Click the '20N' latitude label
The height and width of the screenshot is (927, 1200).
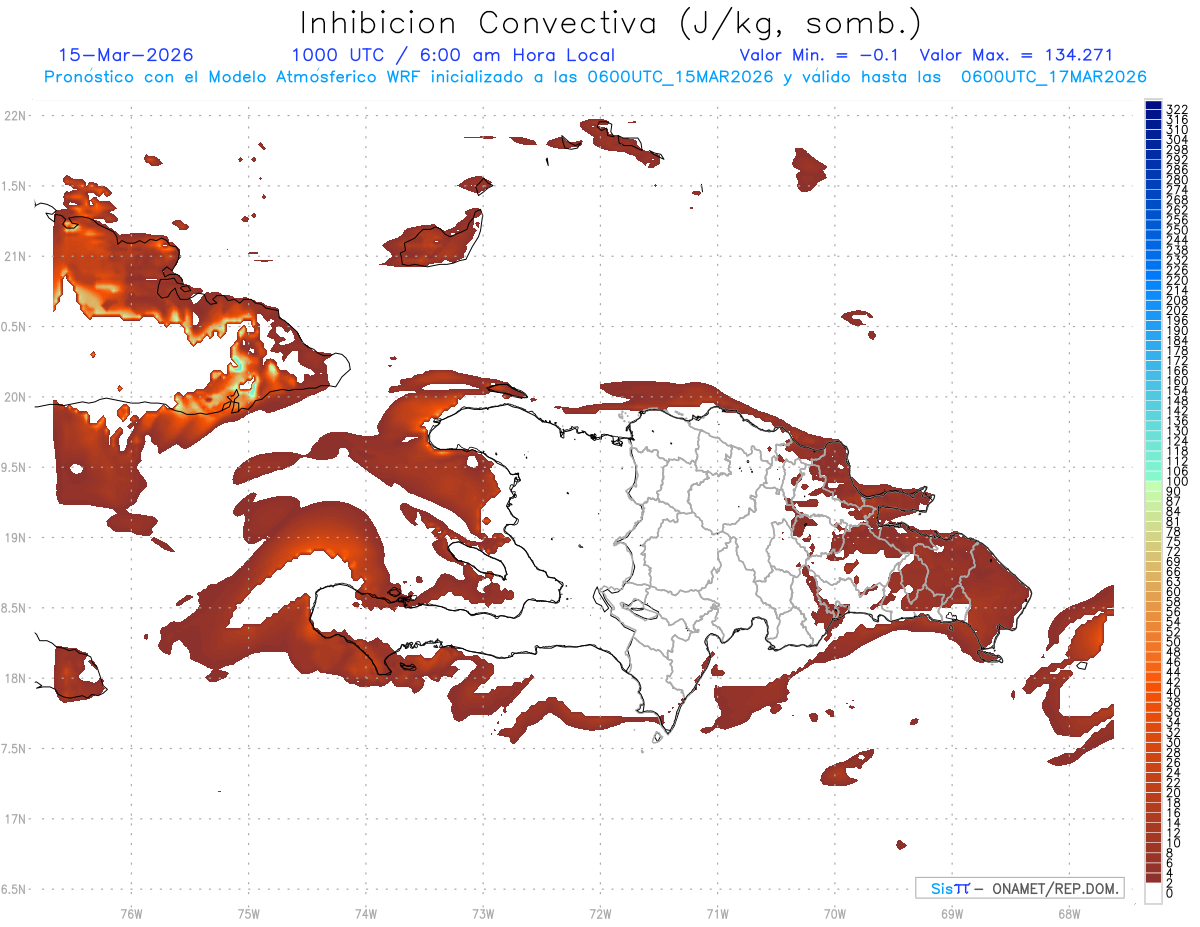click(17, 397)
